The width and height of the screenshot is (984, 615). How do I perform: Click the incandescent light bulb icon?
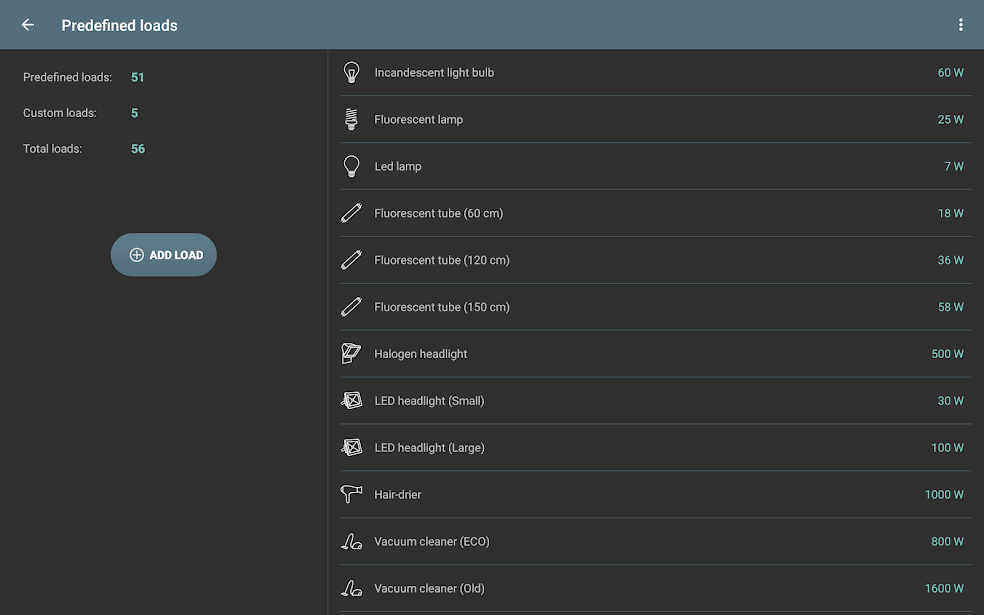(x=351, y=72)
